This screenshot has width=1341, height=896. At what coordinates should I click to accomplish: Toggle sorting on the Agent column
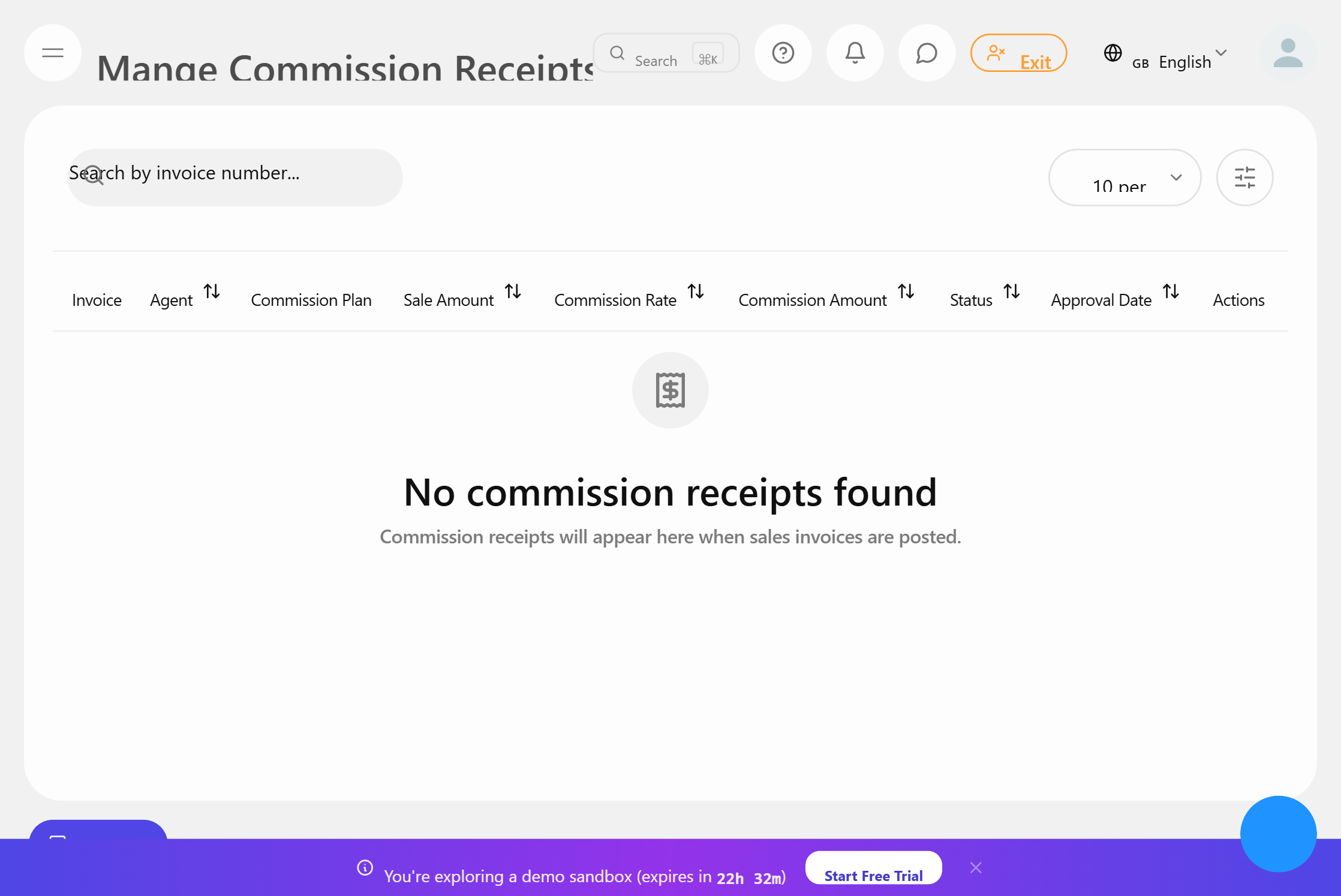click(212, 293)
